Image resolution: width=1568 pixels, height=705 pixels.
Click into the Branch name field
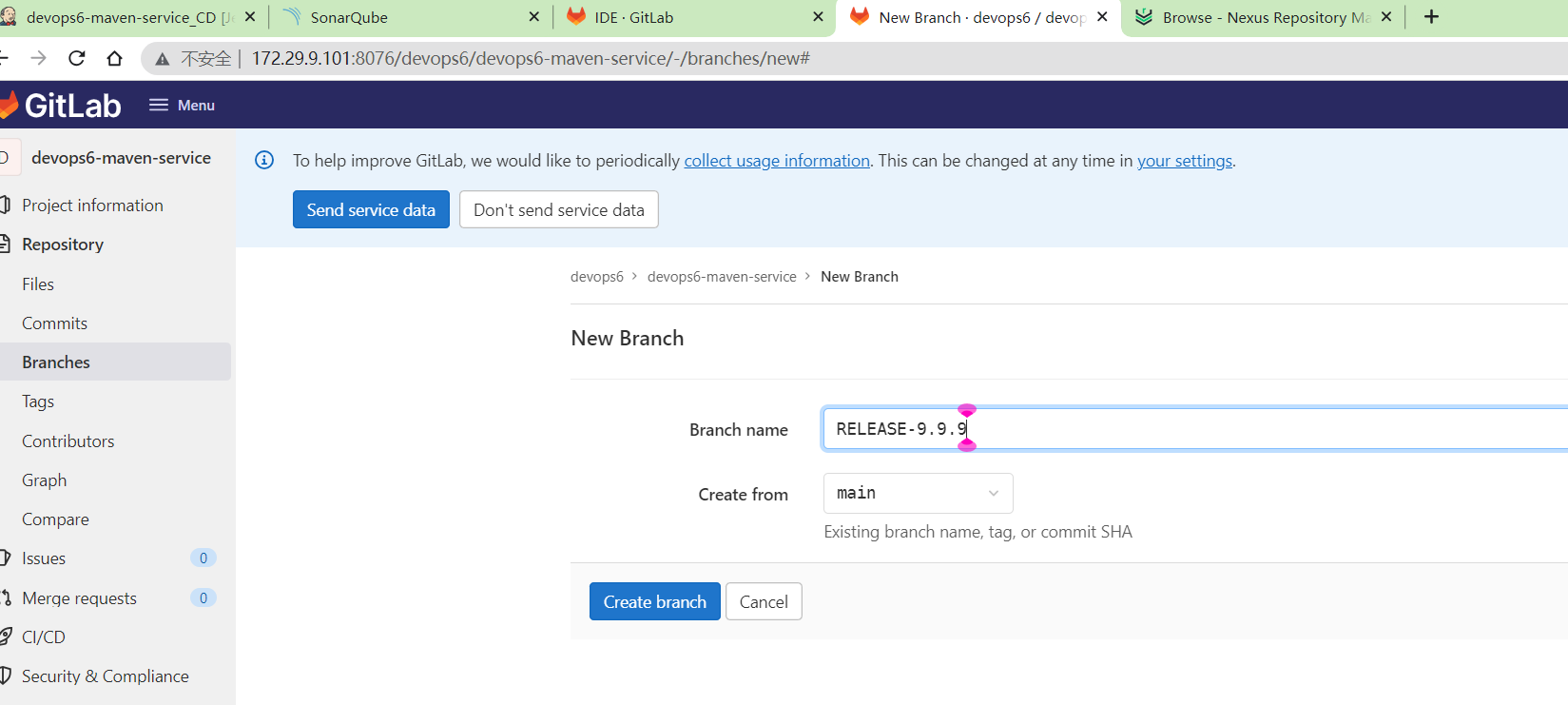[x=1194, y=428]
